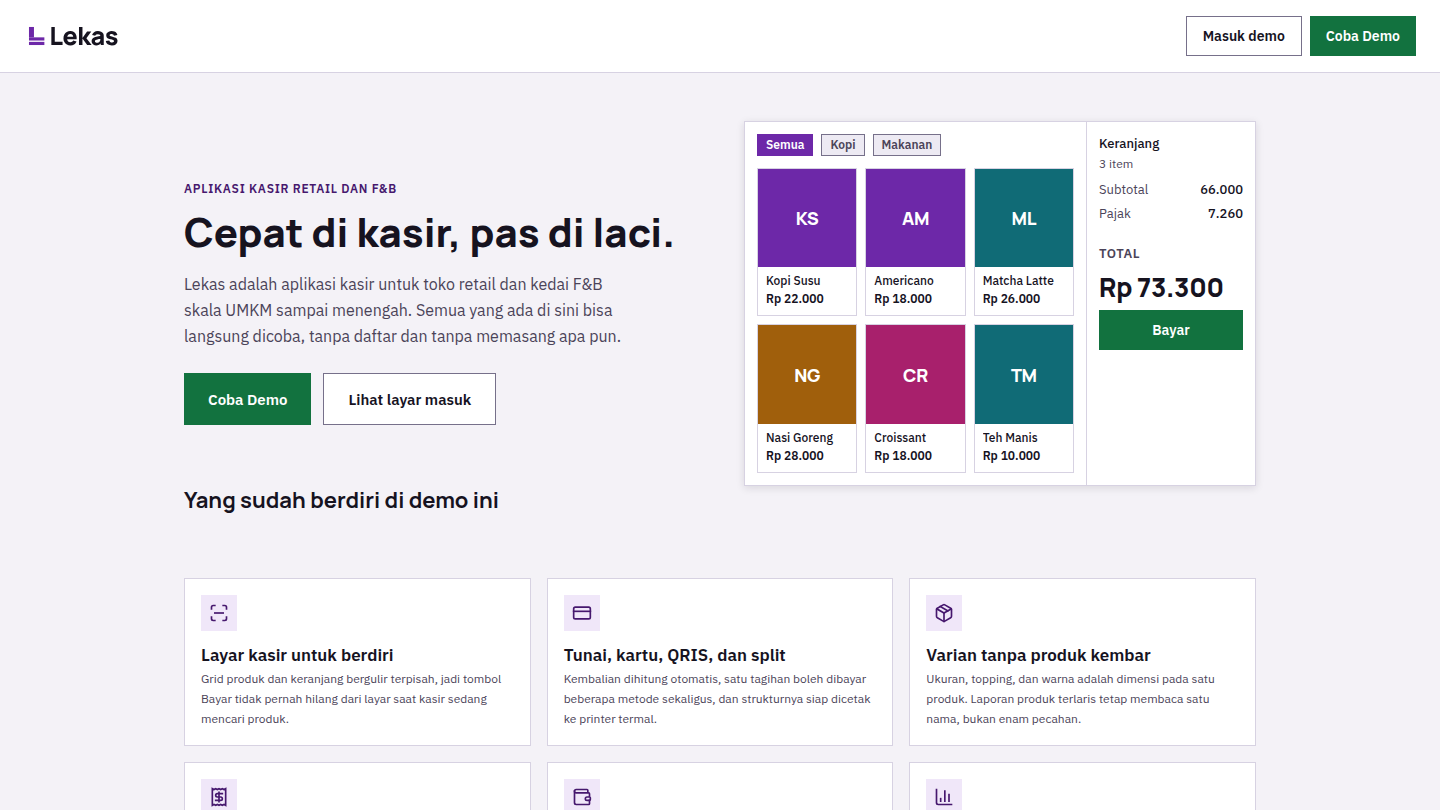Click the TOTAL label in the cart

(x=1119, y=254)
